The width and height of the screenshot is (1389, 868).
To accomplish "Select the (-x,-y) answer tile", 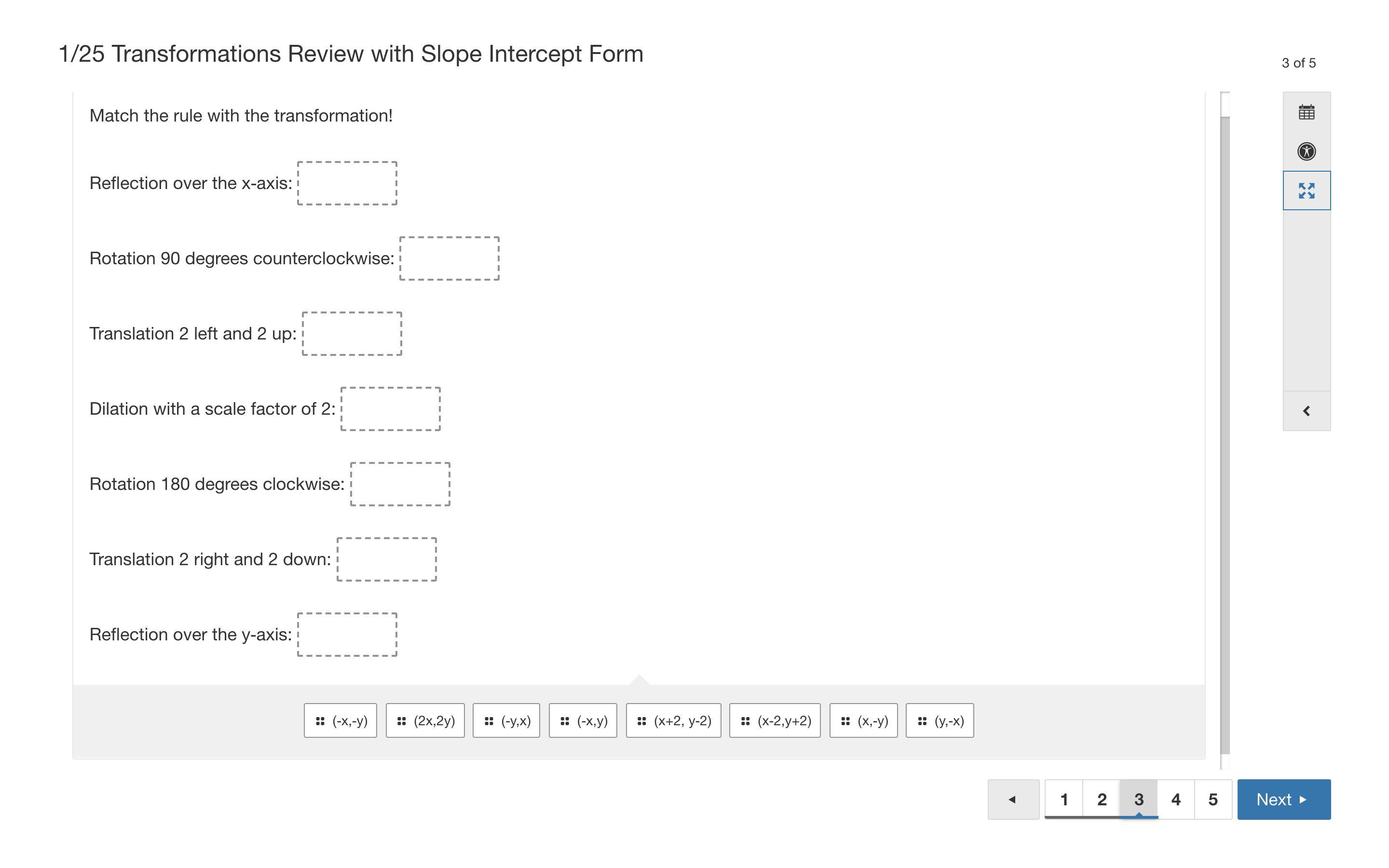I will [x=340, y=720].
